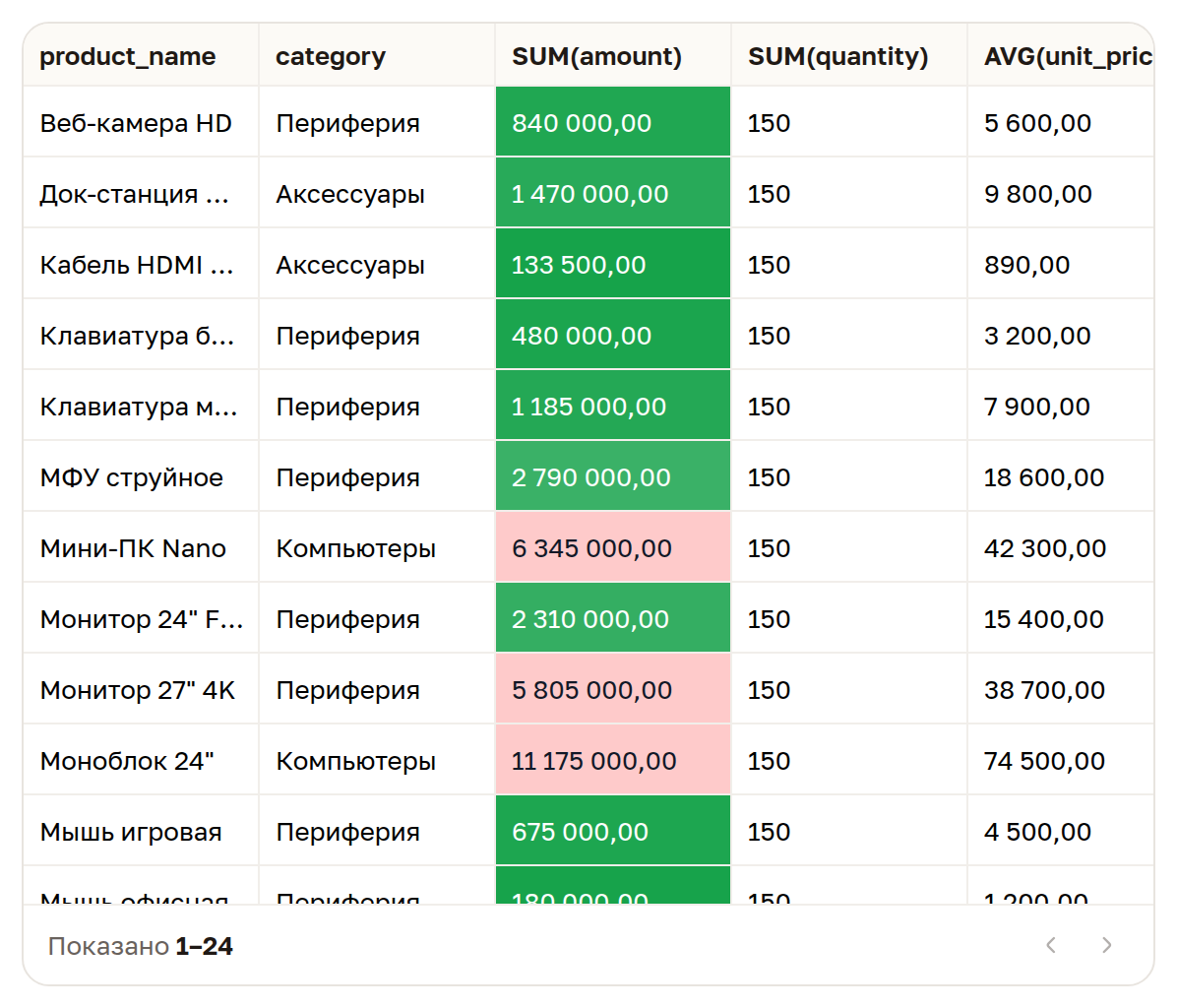1177x1008 pixels.
Task: Click the average price 4 500,00
Action: tap(1060, 832)
